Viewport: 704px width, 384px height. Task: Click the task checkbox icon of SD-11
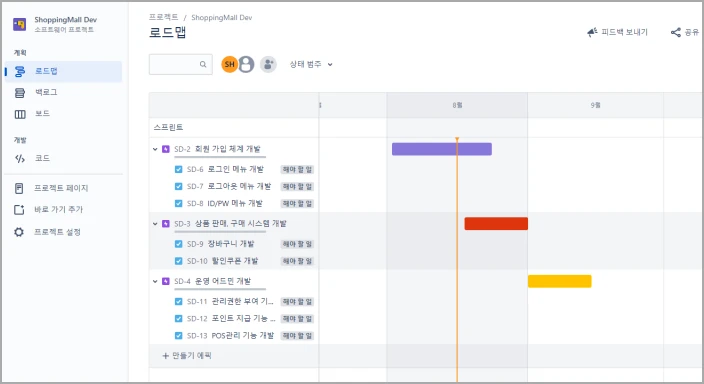coord(179,301)
